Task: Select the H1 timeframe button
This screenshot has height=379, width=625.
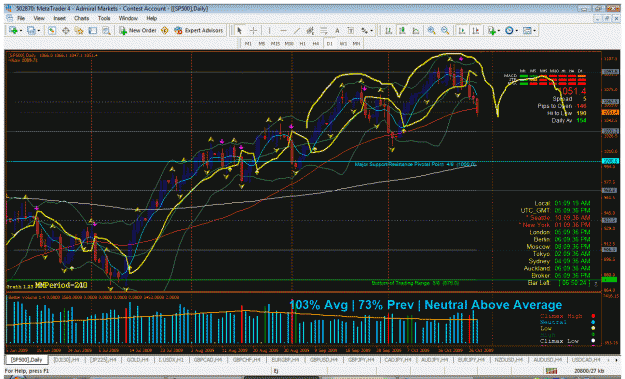Action: [303, 43]
